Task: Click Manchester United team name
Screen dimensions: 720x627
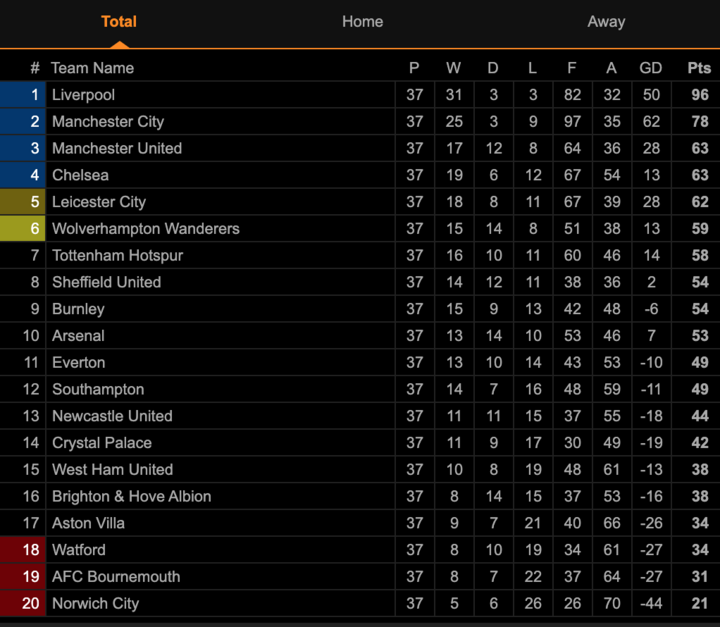Action: click(117, 148)
